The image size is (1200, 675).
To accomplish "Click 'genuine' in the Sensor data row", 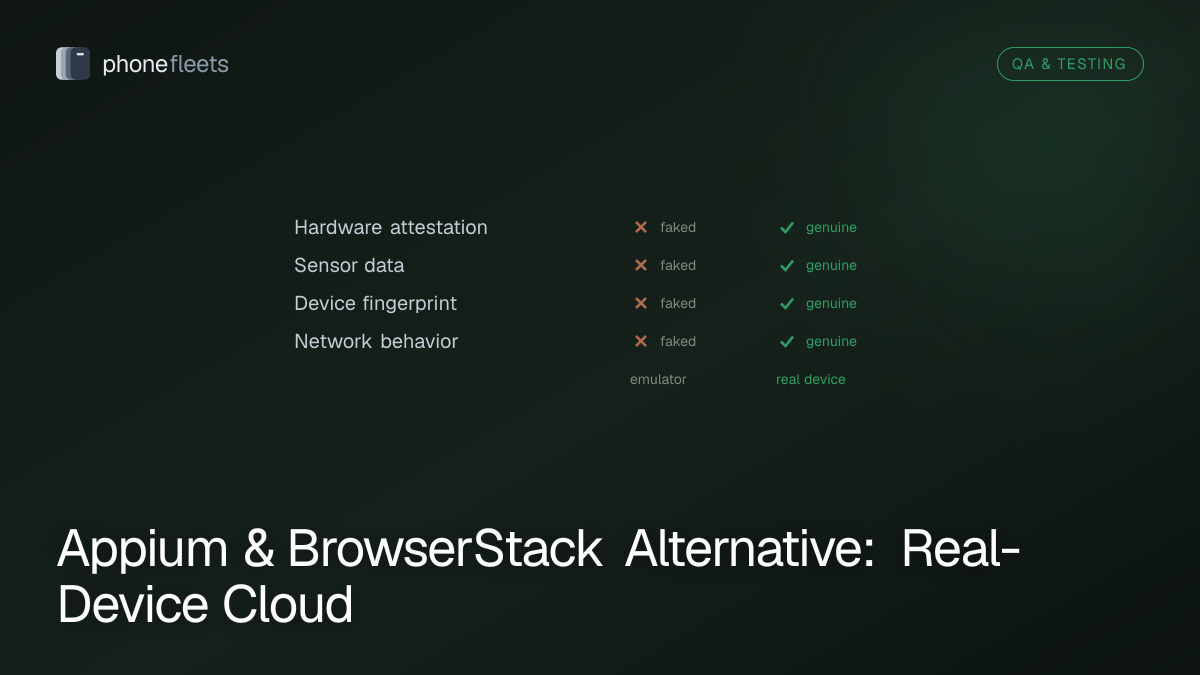I will tap(831, 266).
